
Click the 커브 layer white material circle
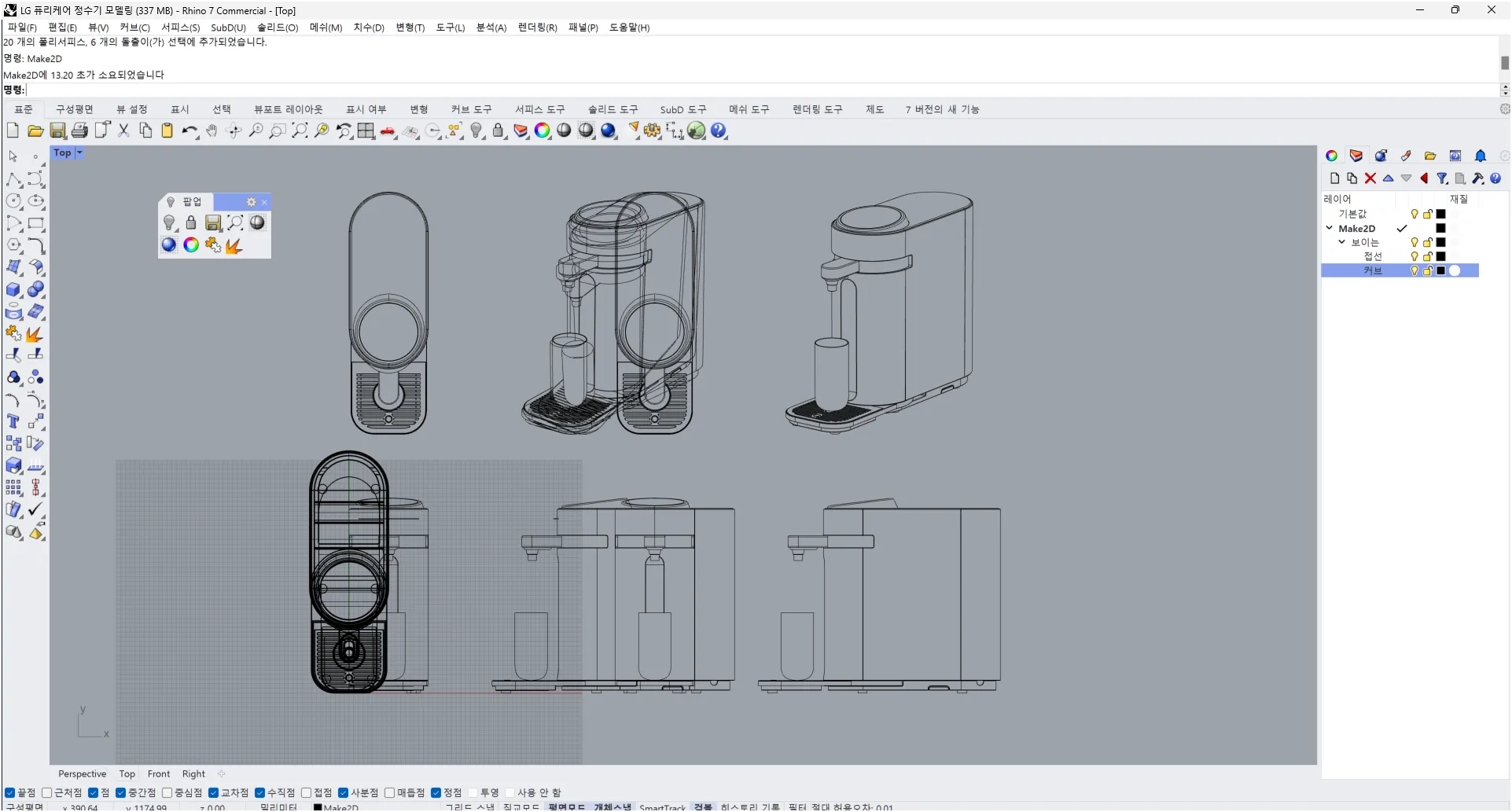pyautogui.click(x=1455, y=271)
